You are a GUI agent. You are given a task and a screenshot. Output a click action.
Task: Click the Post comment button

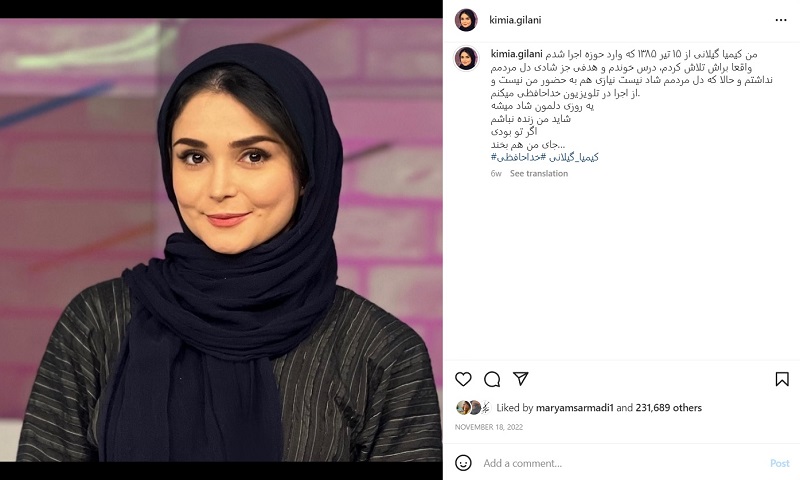[780, 463]
